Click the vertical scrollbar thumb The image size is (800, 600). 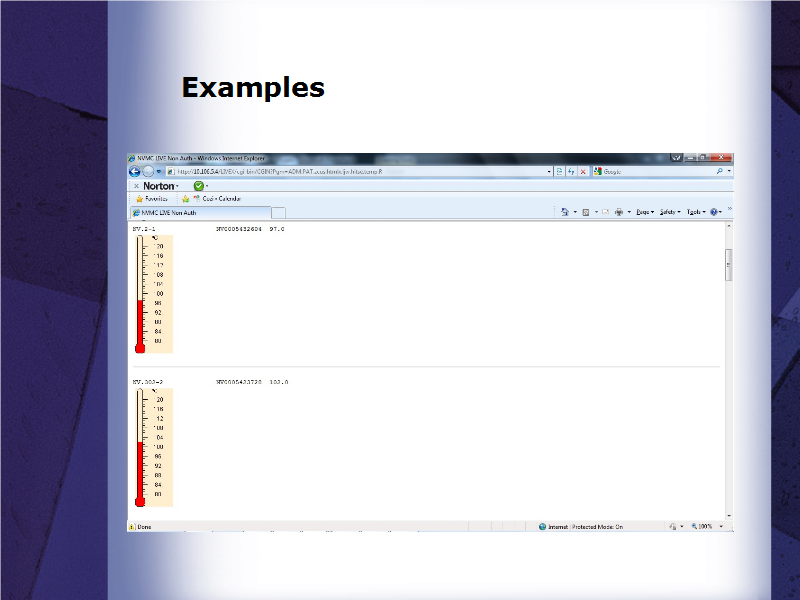(x=728, y=264)
